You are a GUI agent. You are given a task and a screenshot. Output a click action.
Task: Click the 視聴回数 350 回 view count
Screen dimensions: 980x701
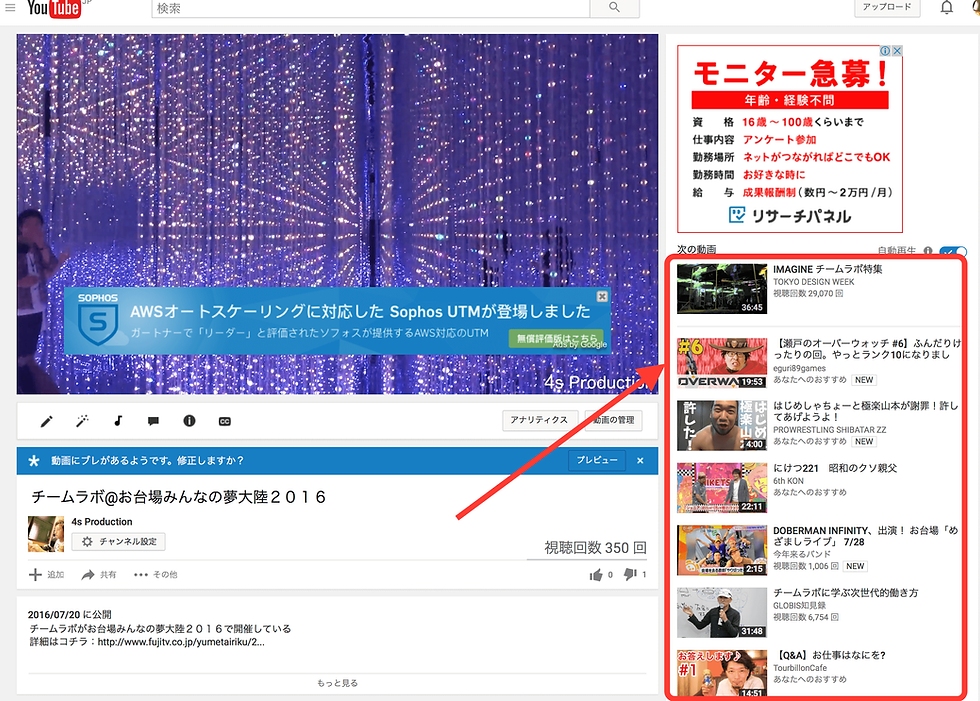coord(595,548)
